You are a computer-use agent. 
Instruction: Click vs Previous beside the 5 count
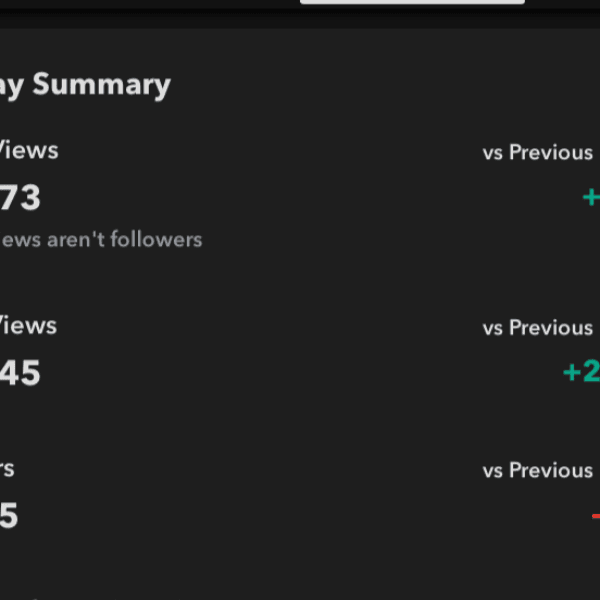click(x=538, y=471)
